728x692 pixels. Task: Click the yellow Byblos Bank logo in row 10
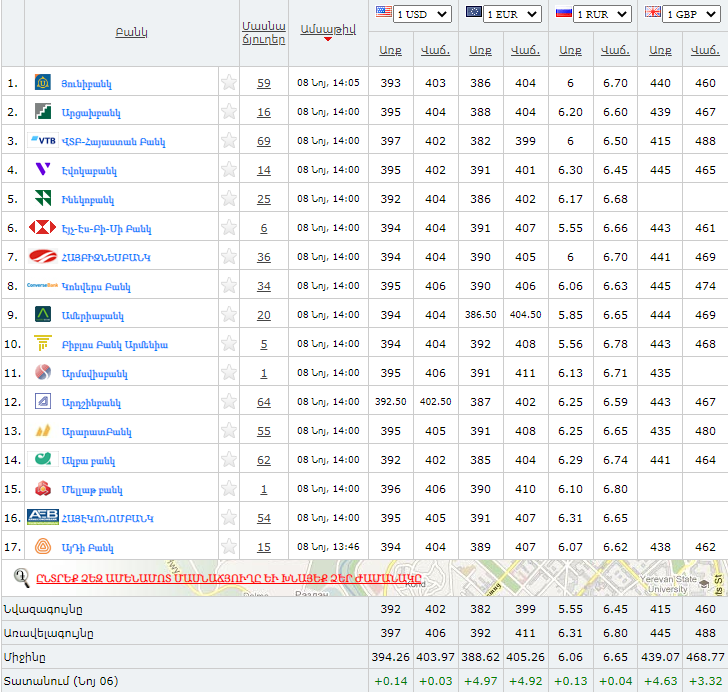[x=43, y=343]
